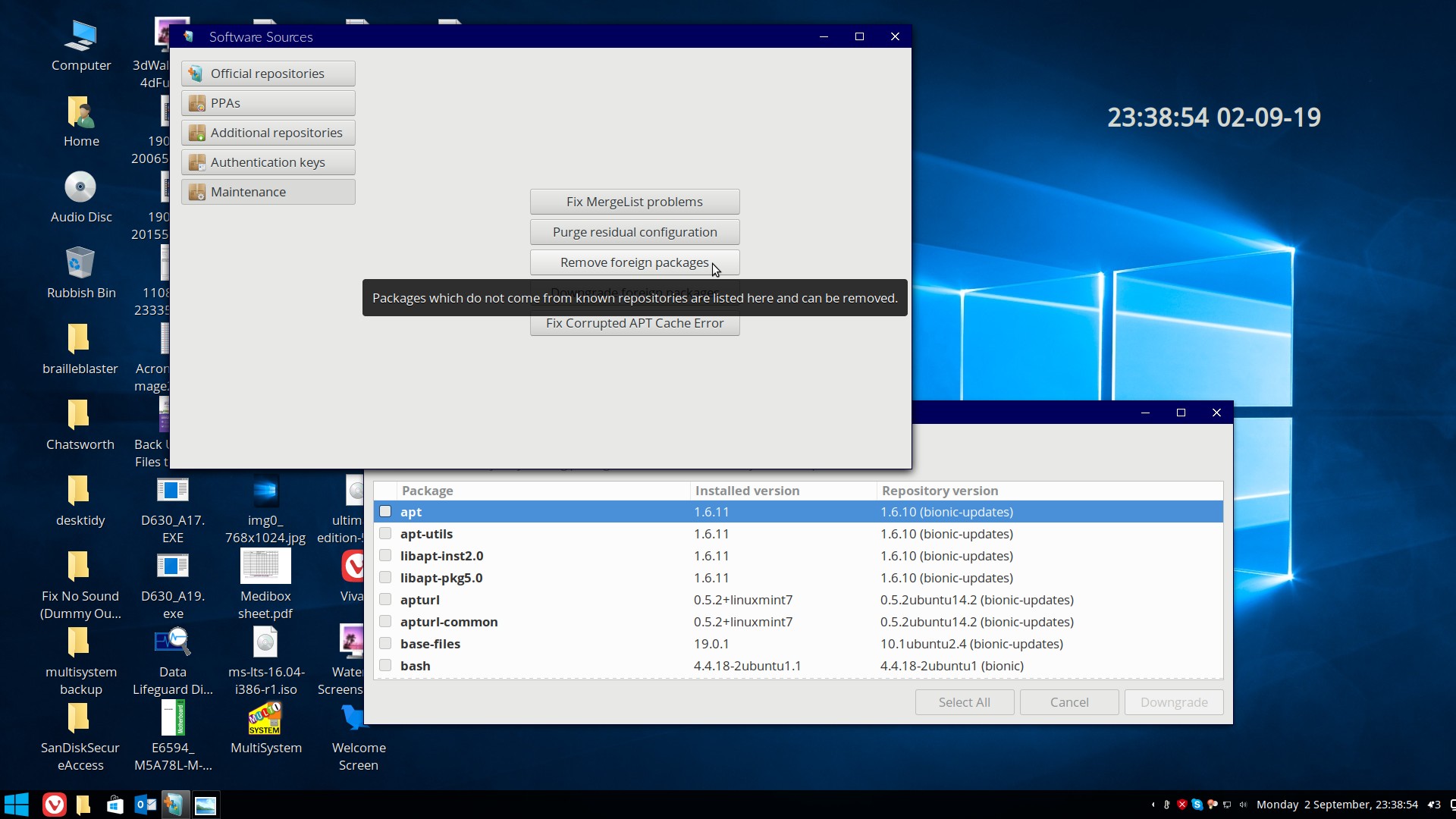Tick the apt-utils package checkbox
The image size is (1456, 819).
click(385, 534)
